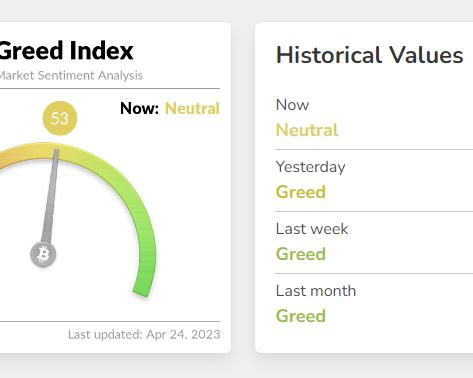Image resolution: width=473 pixels, height=378 pixels.
Task: Select the Last week row label
Action: 312,229
